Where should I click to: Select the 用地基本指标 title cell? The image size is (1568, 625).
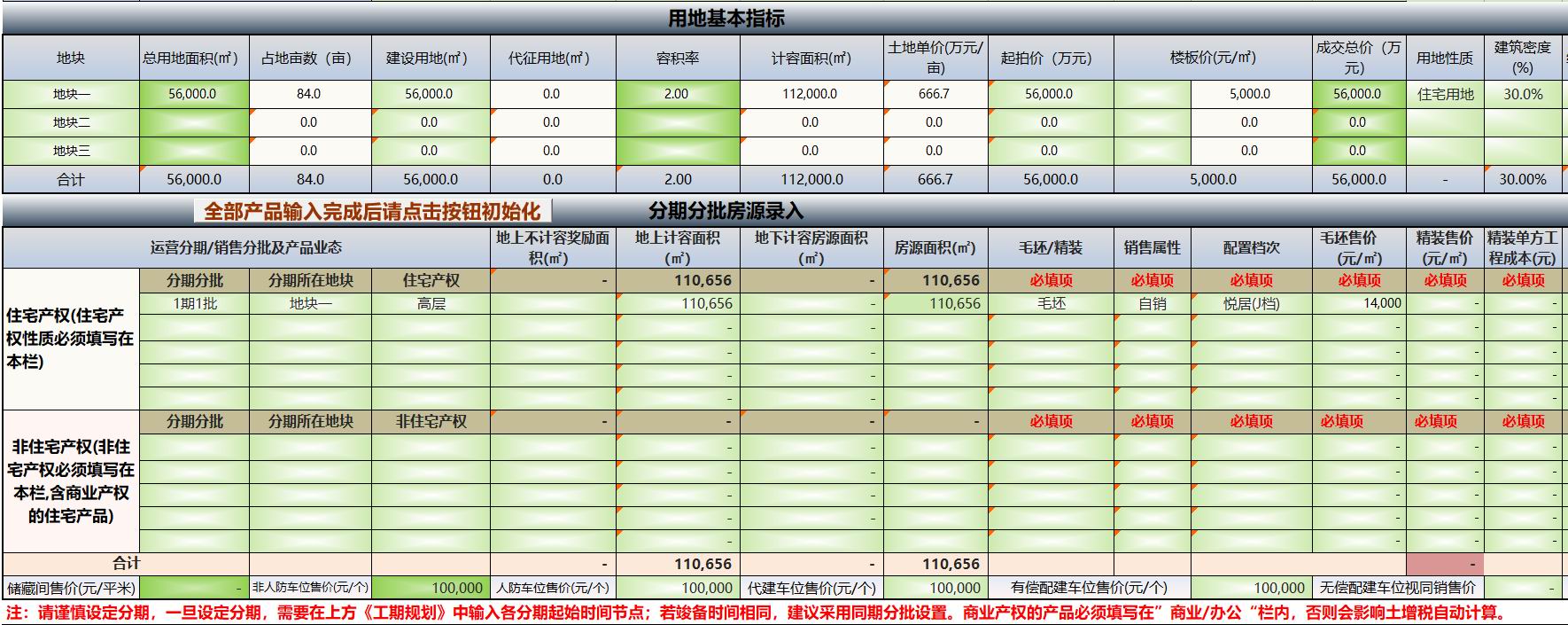726,19
